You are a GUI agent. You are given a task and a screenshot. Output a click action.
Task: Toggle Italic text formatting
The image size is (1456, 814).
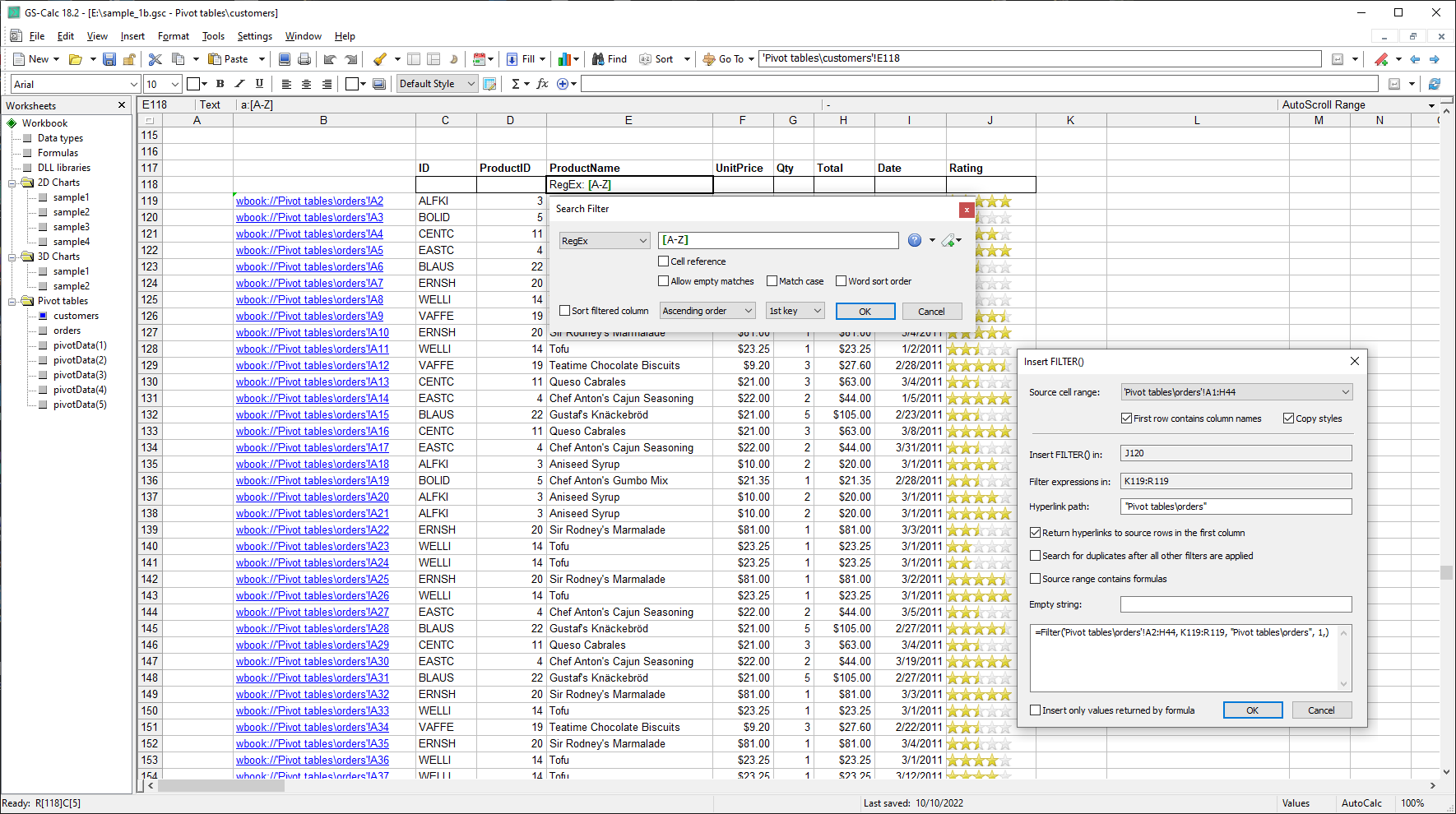[239, 84]
